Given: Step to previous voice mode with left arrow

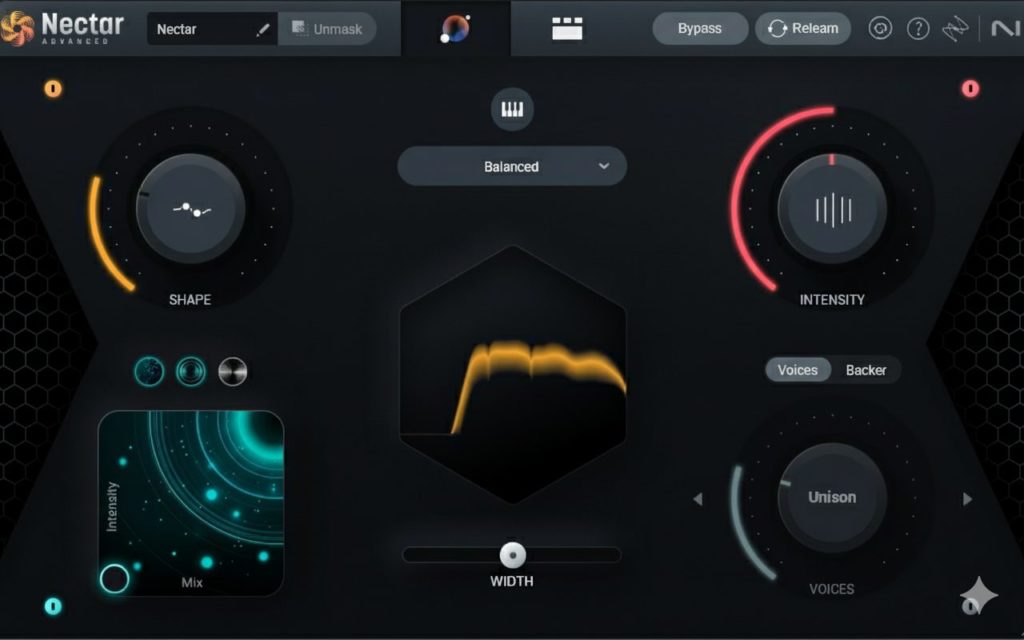Looking at the screenshot, I should pos(698,499).
